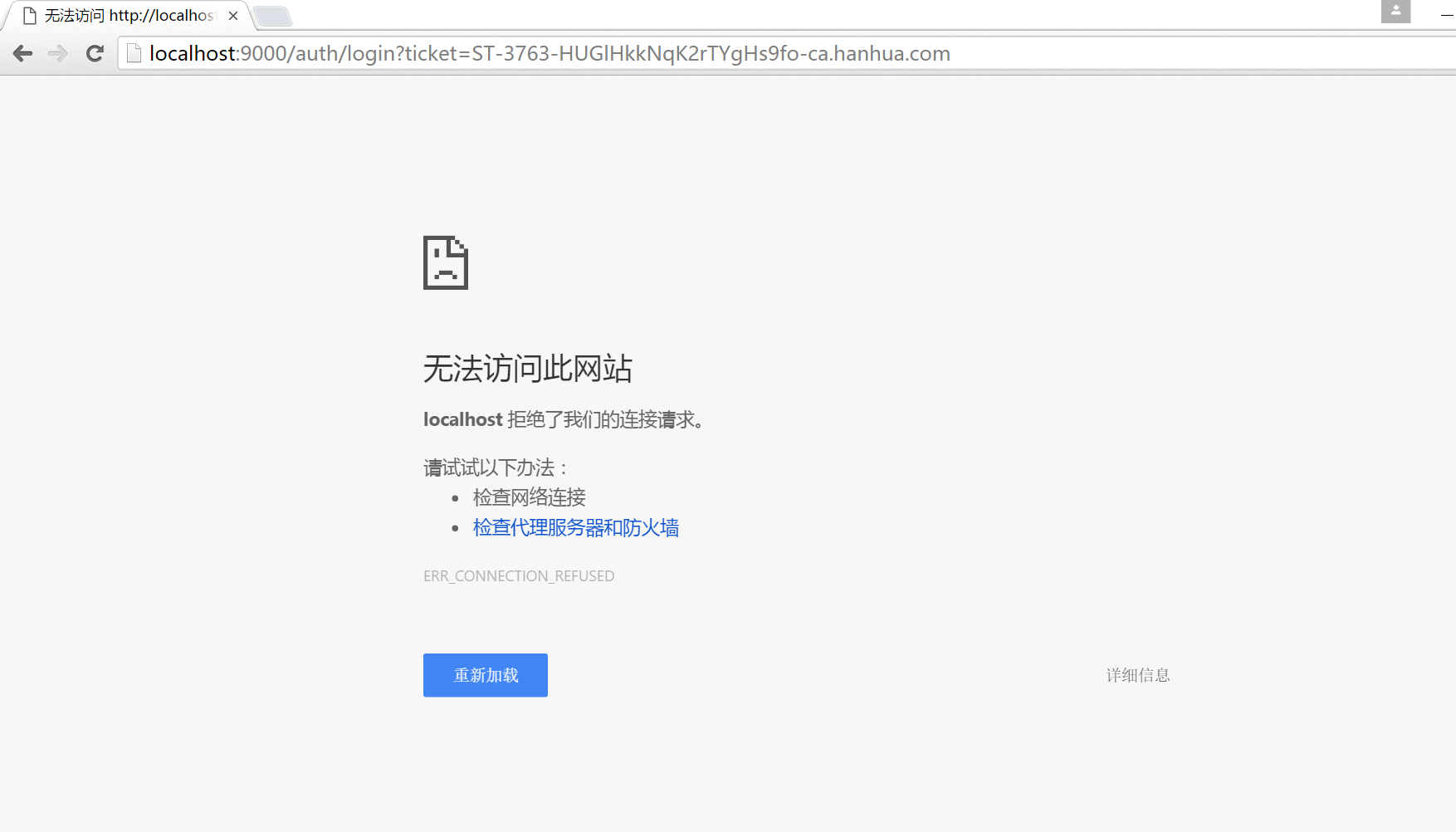Click the back navigation arrow
Screen dimensions: 1456x832
coord(22,53)
